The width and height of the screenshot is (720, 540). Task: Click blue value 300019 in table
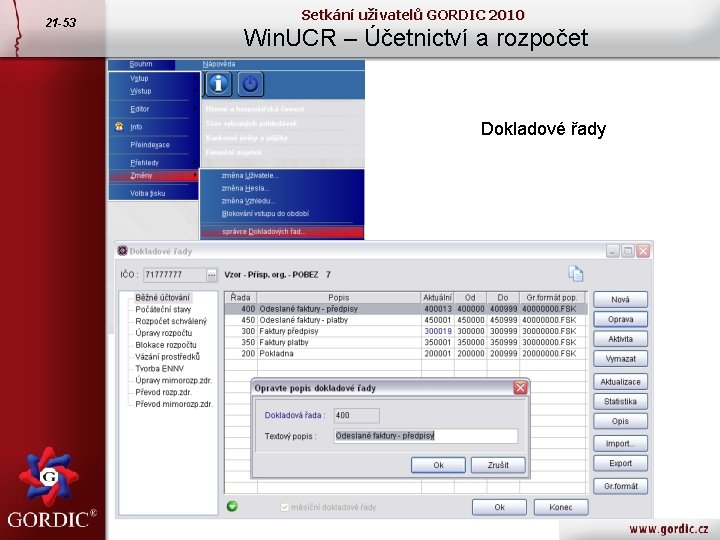[x=438, y=331]
